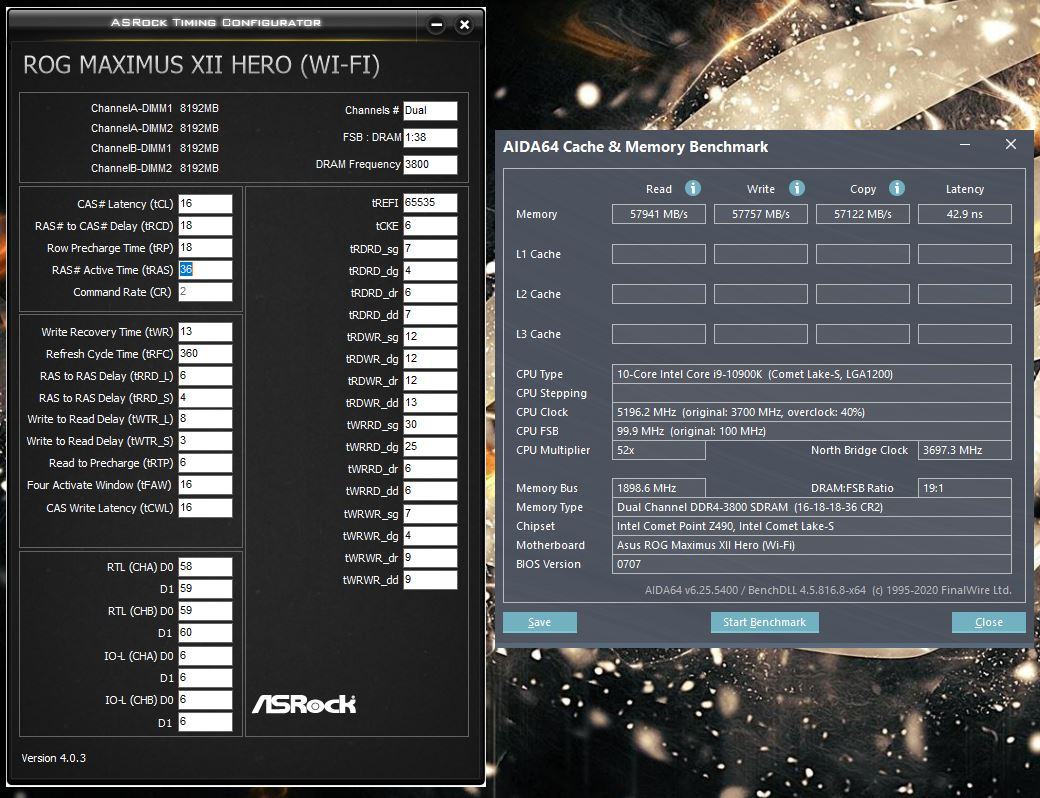Click the Memory Copy result 57122 MB/s
The image size is (1040, 798).
coord(863,214)
